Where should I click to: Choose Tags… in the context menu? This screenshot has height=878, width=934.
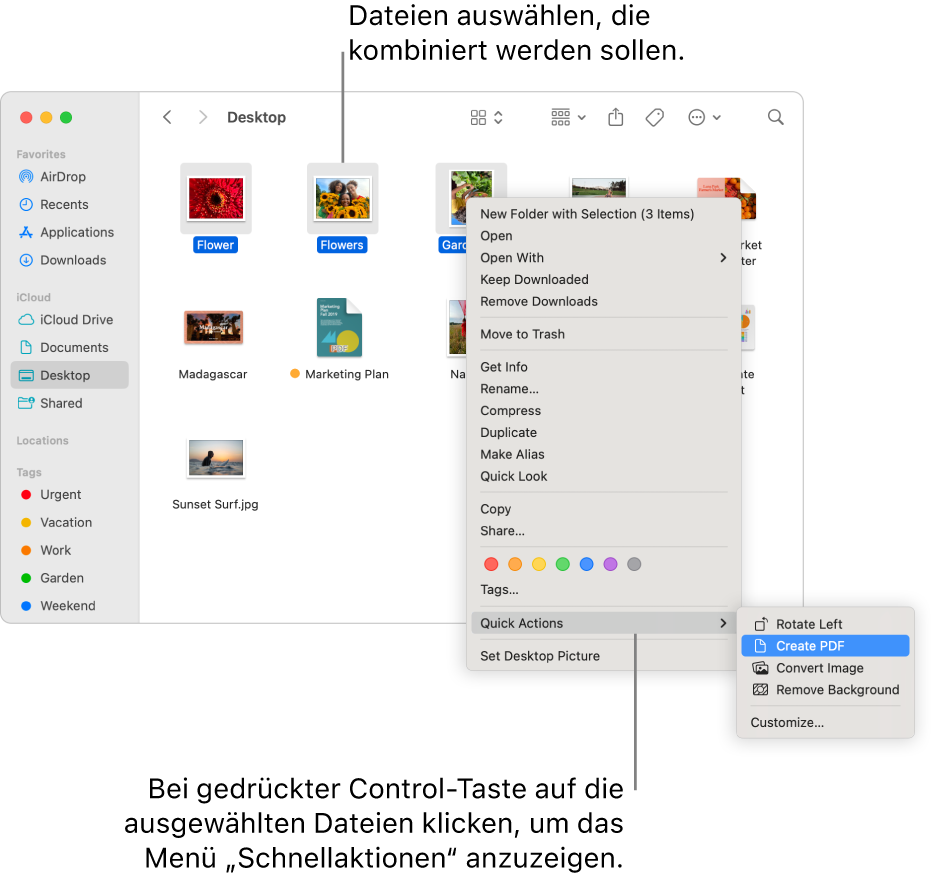(x=603, y=590)
